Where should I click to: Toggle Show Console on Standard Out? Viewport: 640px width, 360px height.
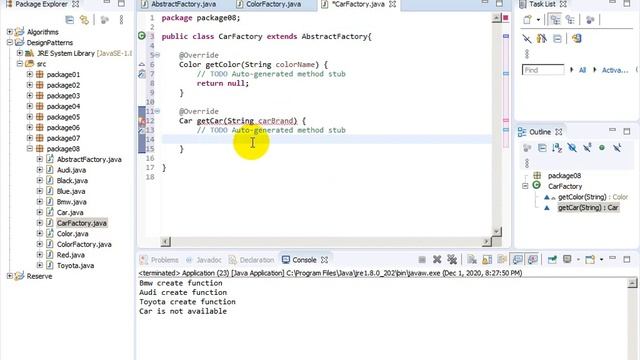tap(518, 260)
